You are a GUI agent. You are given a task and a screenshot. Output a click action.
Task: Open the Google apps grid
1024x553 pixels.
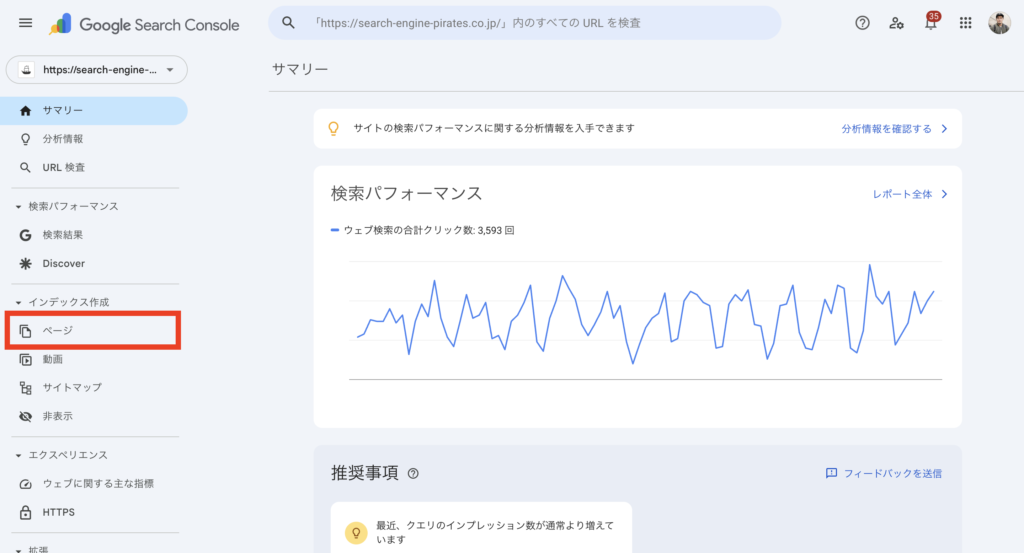(x=965, y=23)
